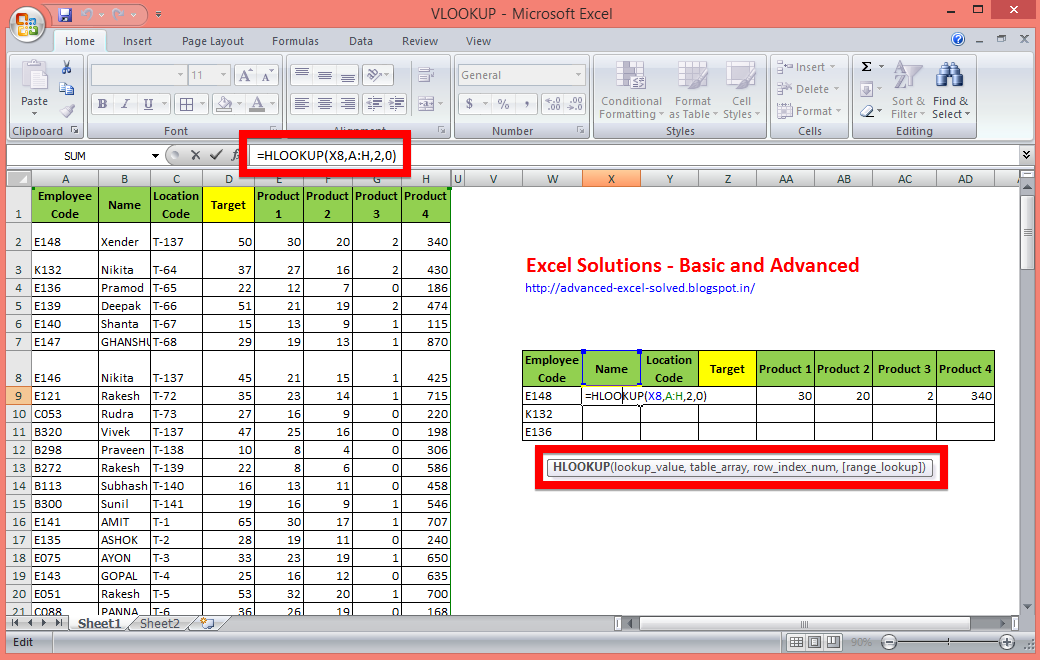The image size is (1040, 660).
Task: Confirm the formula with the Enter checkmark icon
Action: coord(214,155)
